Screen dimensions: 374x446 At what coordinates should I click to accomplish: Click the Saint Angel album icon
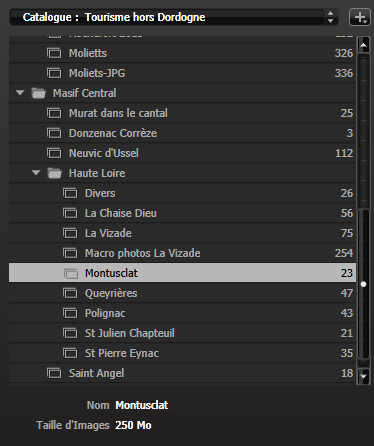pyautogui.click(x=54, y=373)
